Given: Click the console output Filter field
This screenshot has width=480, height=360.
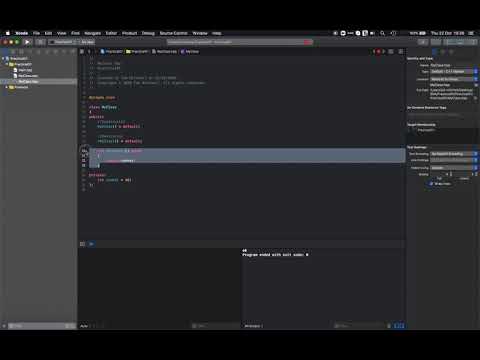Looking at the screenshot, I should pos(360,326).
